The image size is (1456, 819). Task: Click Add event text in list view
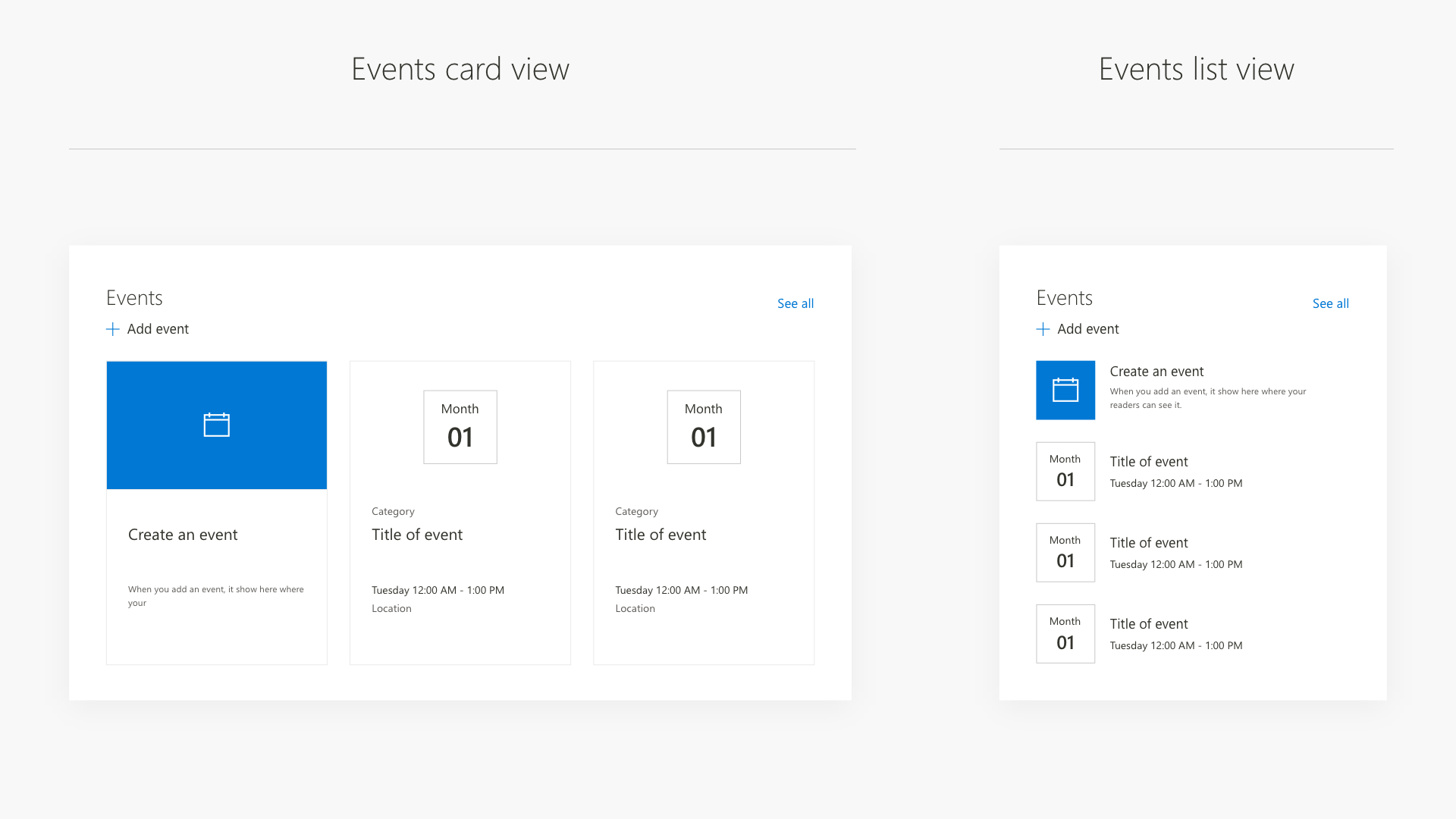pos(1087,329)
